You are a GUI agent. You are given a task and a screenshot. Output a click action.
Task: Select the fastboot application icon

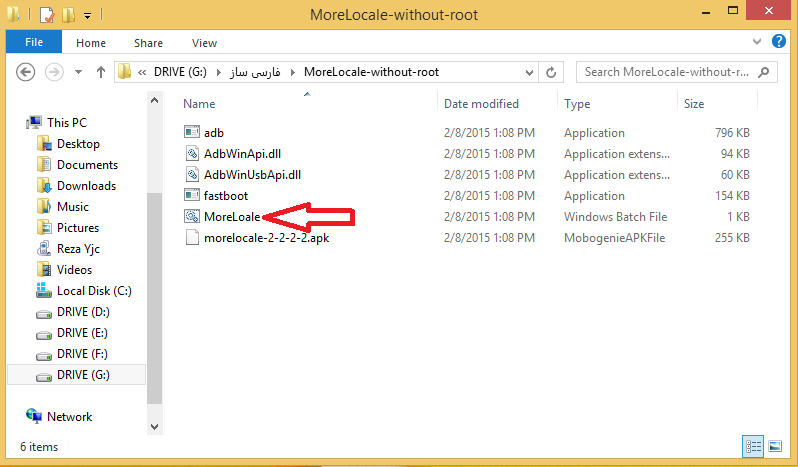click(x=192, y=195)
